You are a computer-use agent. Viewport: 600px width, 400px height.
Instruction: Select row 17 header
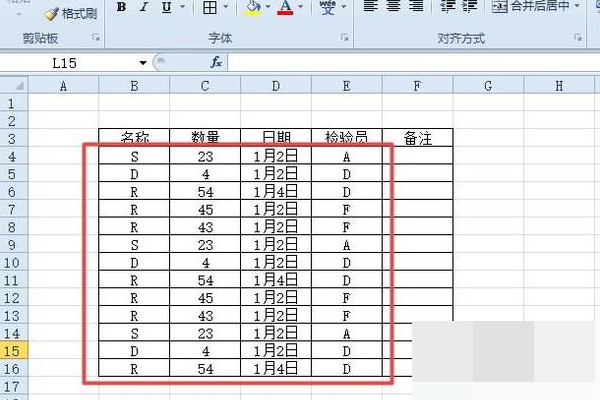(14, 386)
